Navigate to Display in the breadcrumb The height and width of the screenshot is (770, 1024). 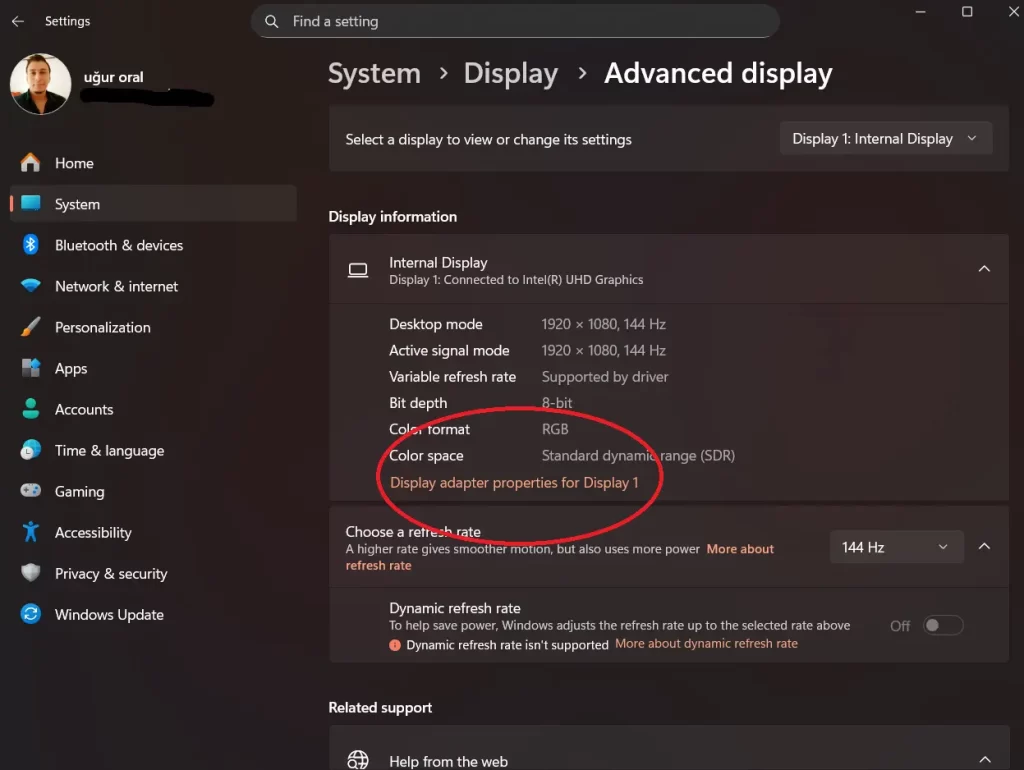point(510,73)
